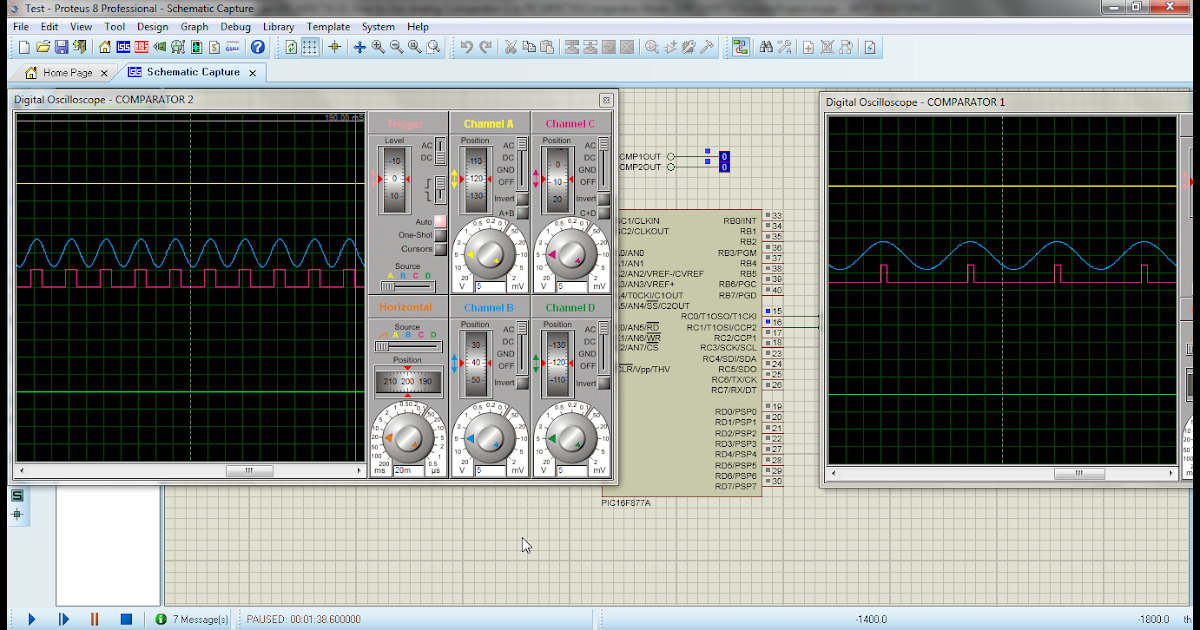
Task: Open the Debug menu
Action: [x=235, y=27]
